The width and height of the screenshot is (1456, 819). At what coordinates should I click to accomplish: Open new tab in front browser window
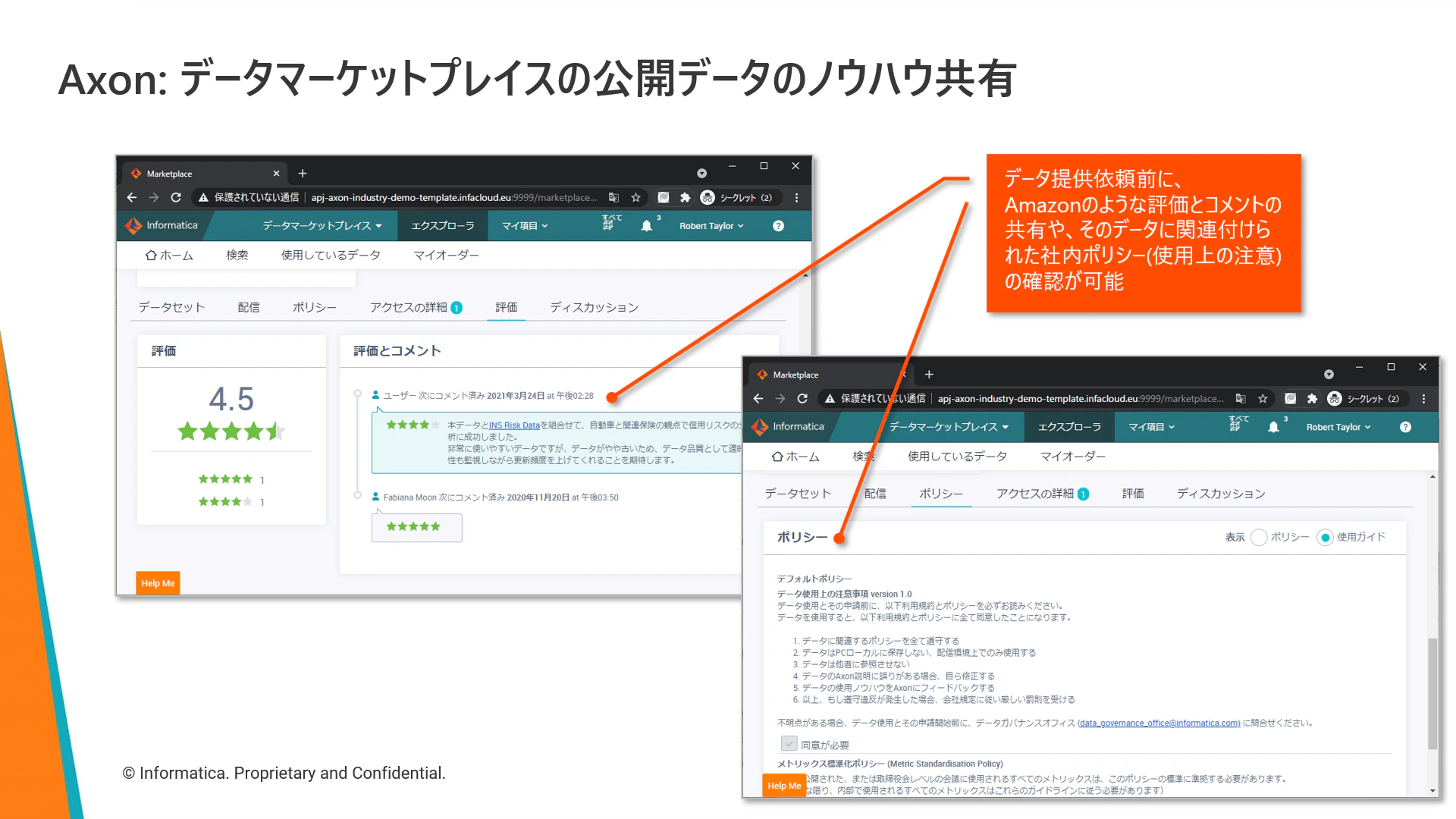click(929, 375)
